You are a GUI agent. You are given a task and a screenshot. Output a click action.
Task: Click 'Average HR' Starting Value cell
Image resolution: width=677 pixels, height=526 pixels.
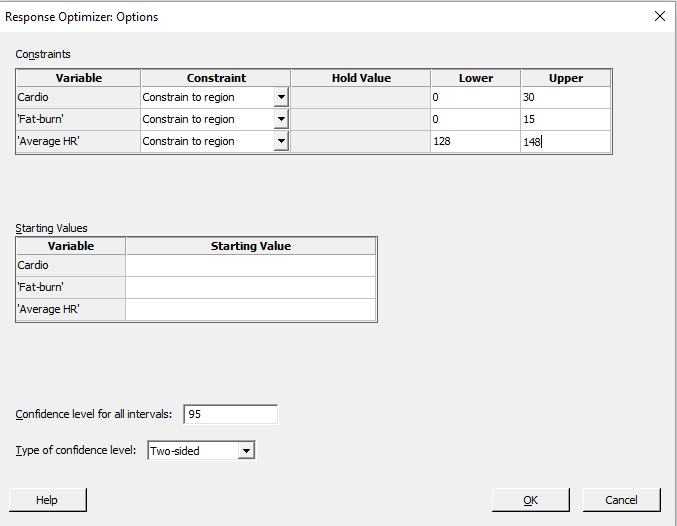(250, 310)
